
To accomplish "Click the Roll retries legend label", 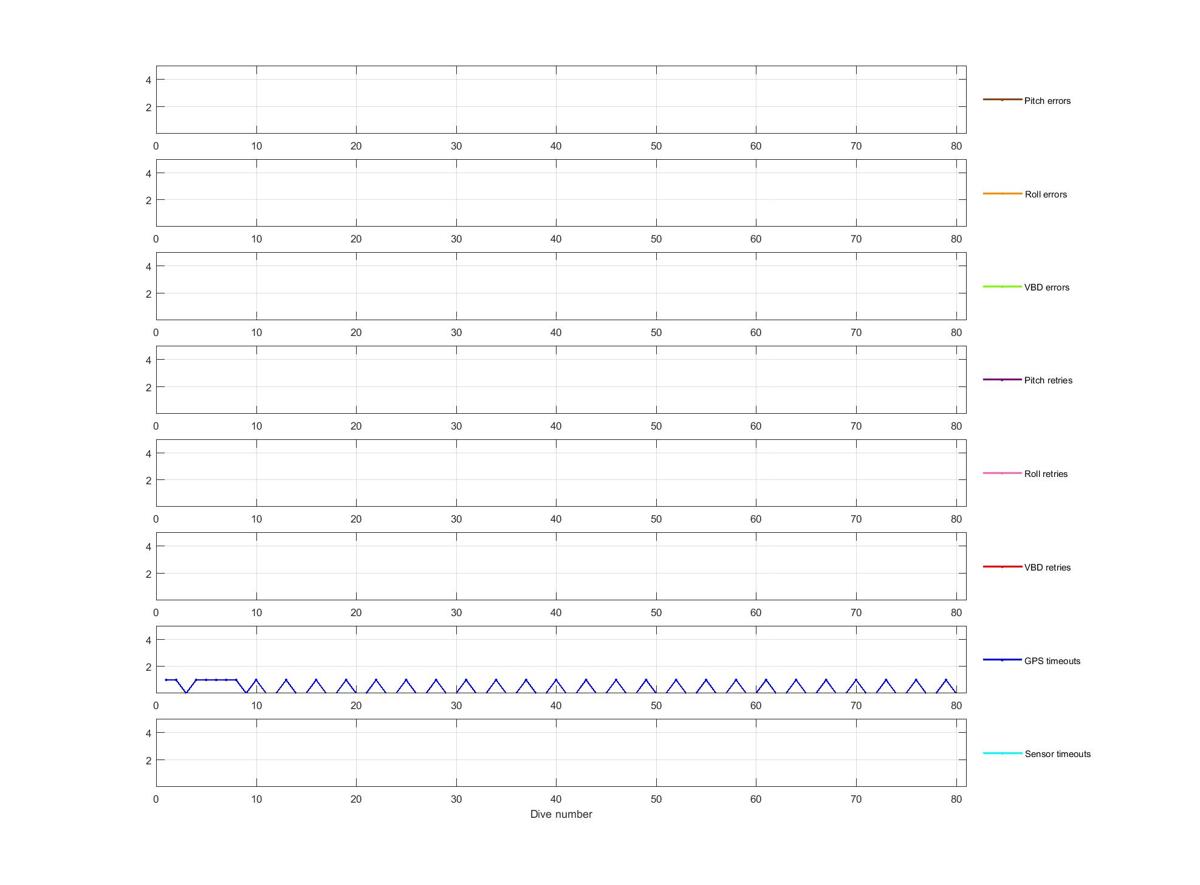I will [1046, 474].
